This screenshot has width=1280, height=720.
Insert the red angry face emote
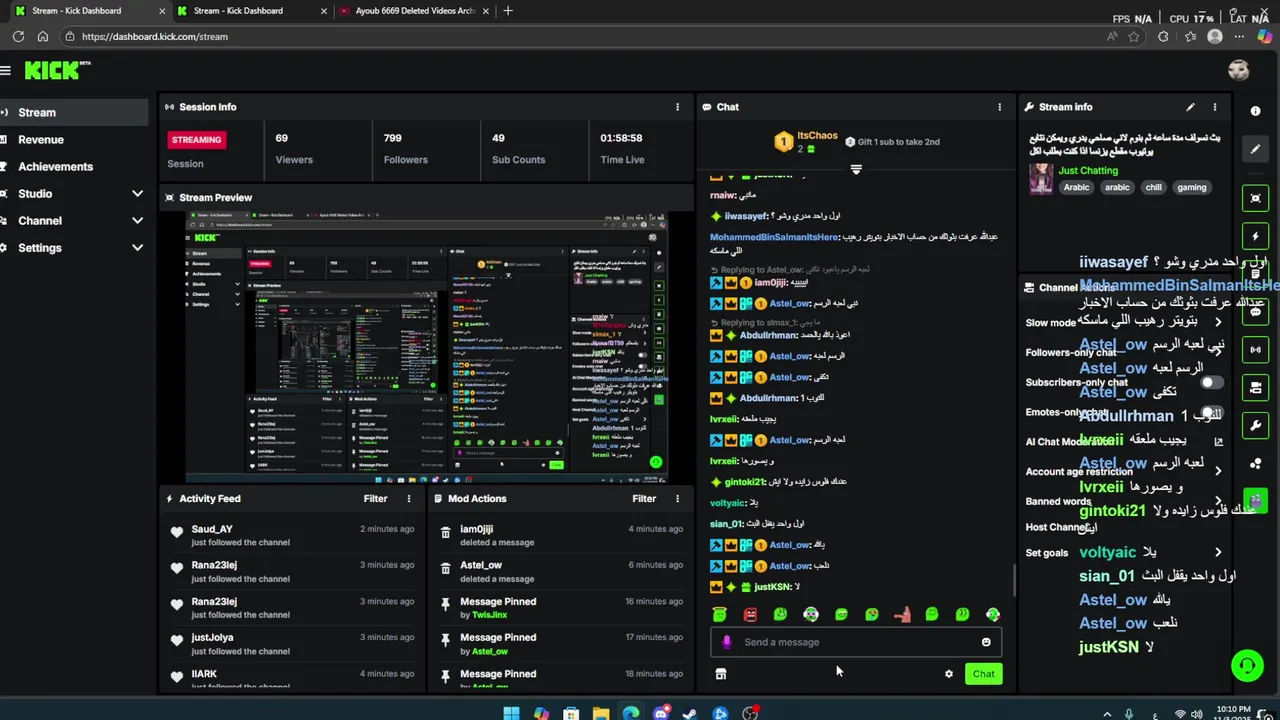point(750,615)
